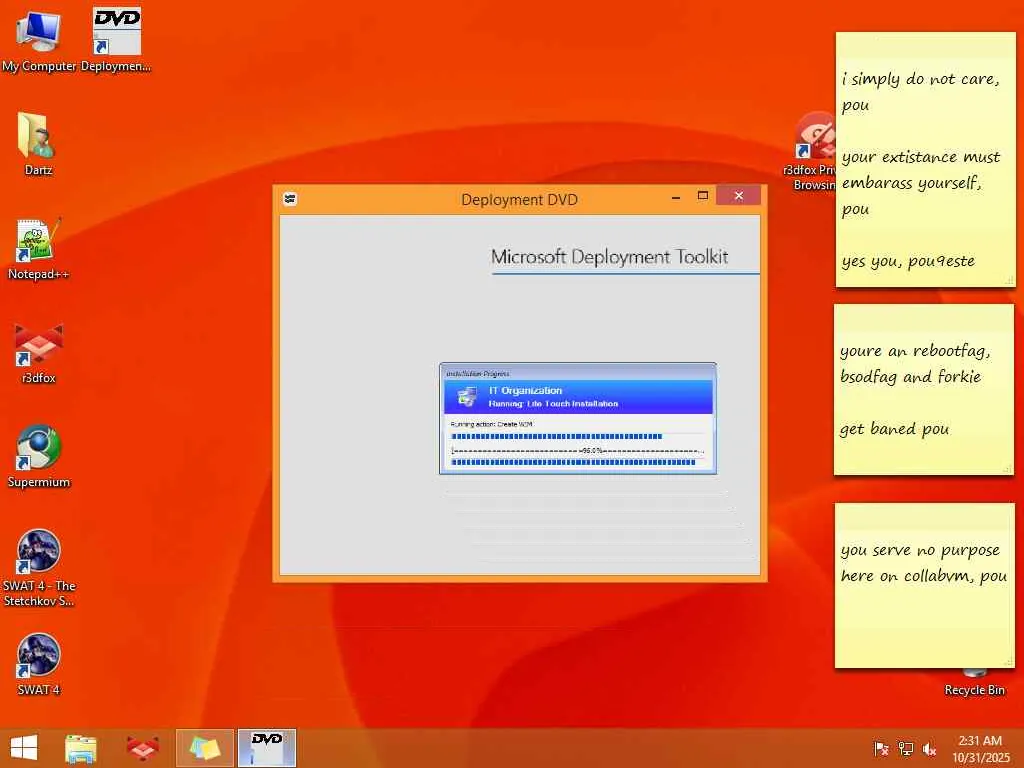Minimize the Deployment DVD window

click(676, 196)
